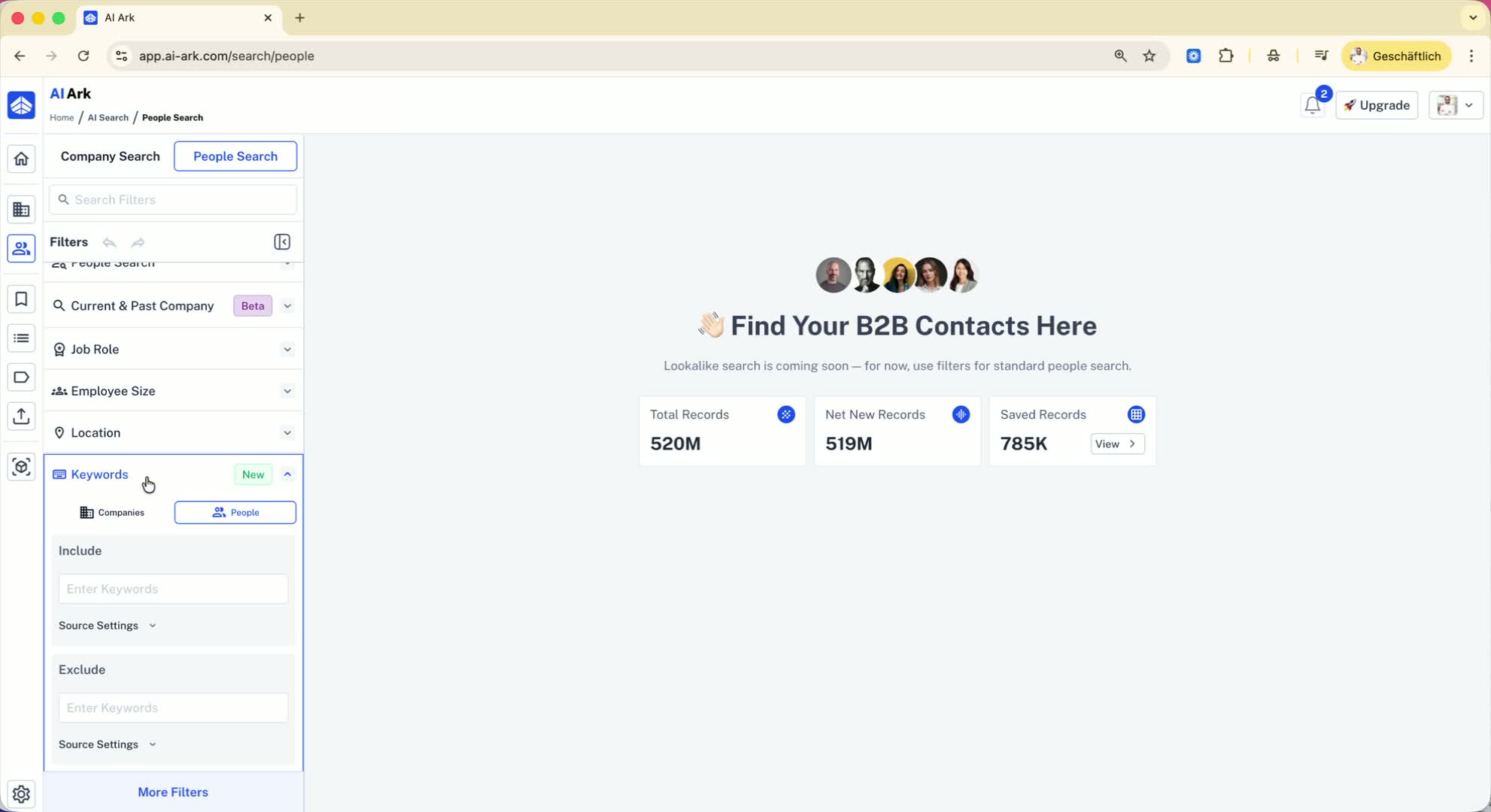This screenshot has height=812, width=1491.
Task: Click the Upgrade button
Action: click(x=1377, y=105)
